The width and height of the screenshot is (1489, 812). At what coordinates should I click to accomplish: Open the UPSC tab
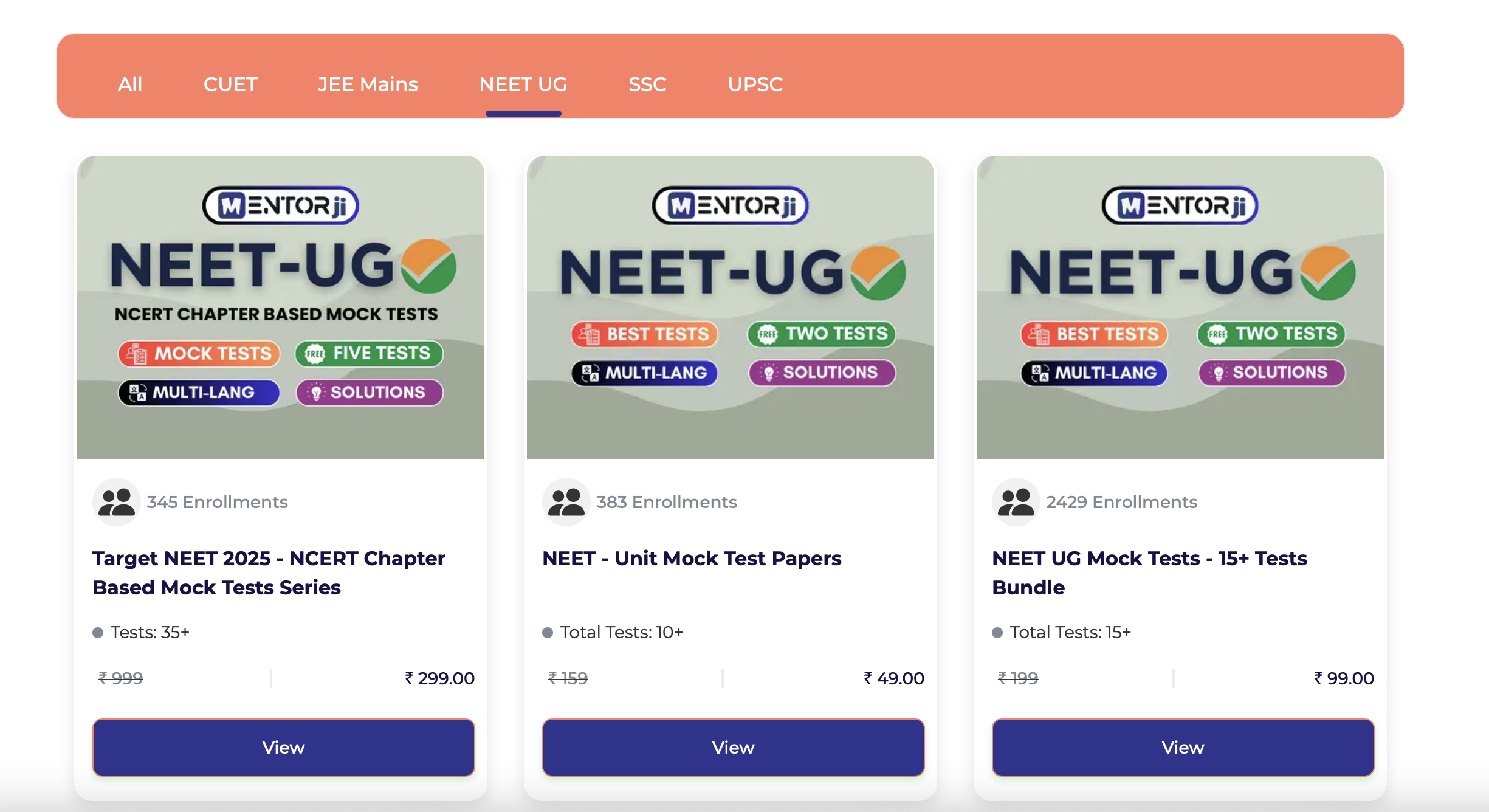(755, 84)
